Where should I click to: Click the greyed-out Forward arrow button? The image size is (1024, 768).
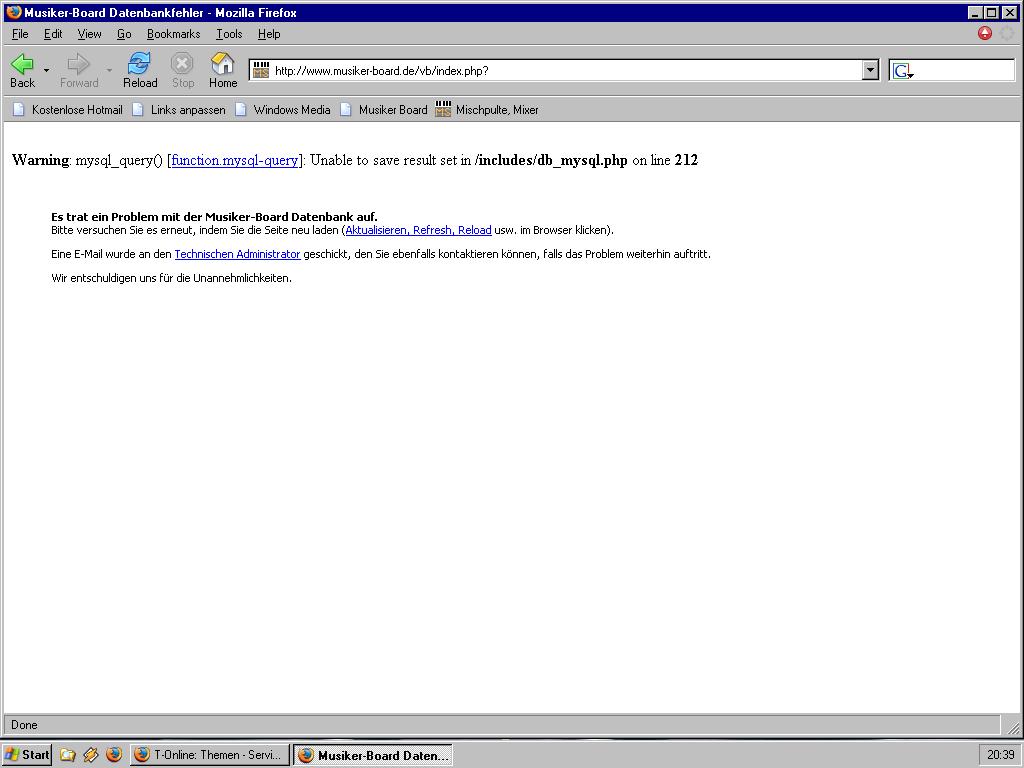[x=79, y=70]
